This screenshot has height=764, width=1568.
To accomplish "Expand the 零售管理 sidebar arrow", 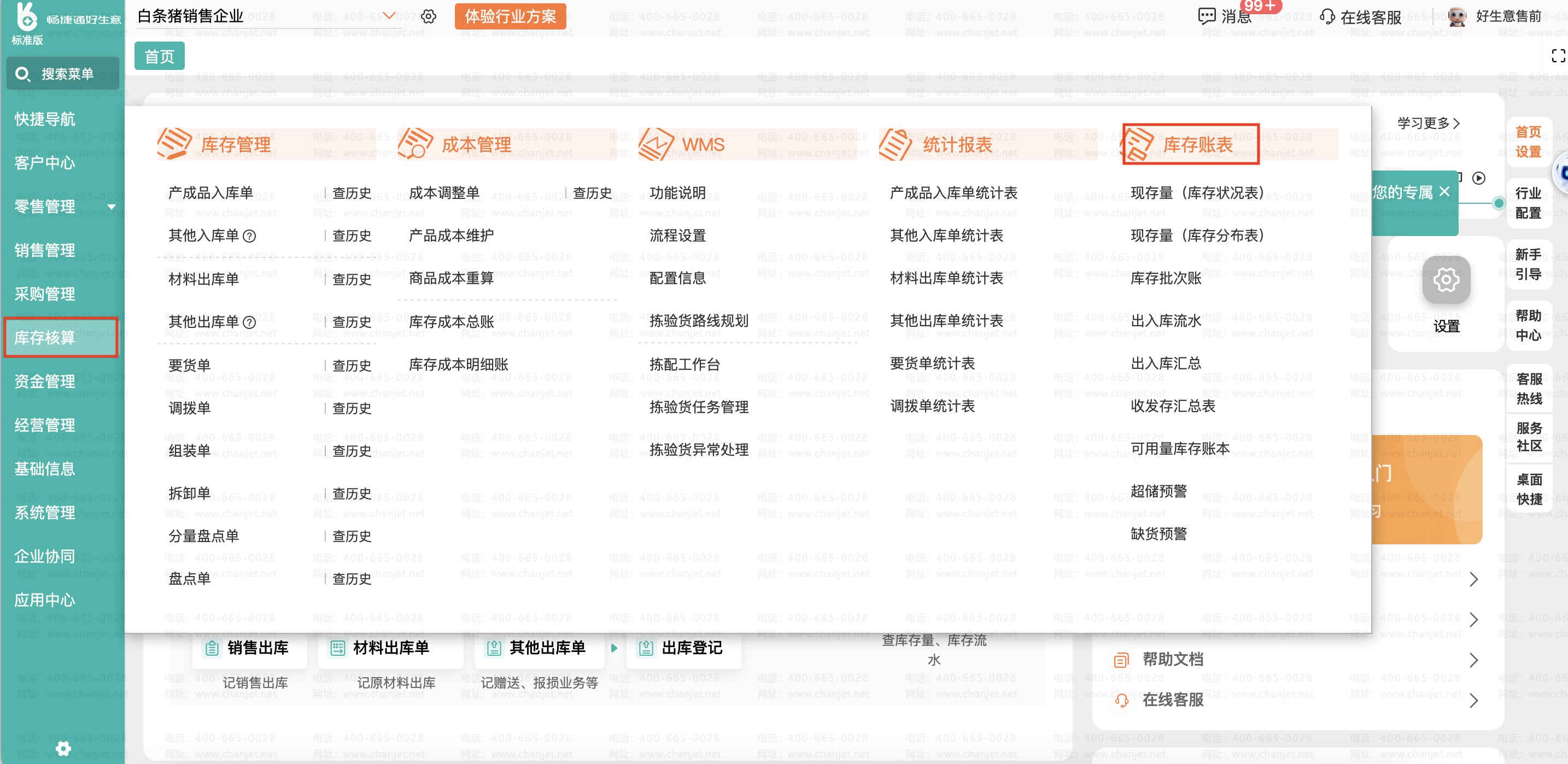I will tap(112, 208).
